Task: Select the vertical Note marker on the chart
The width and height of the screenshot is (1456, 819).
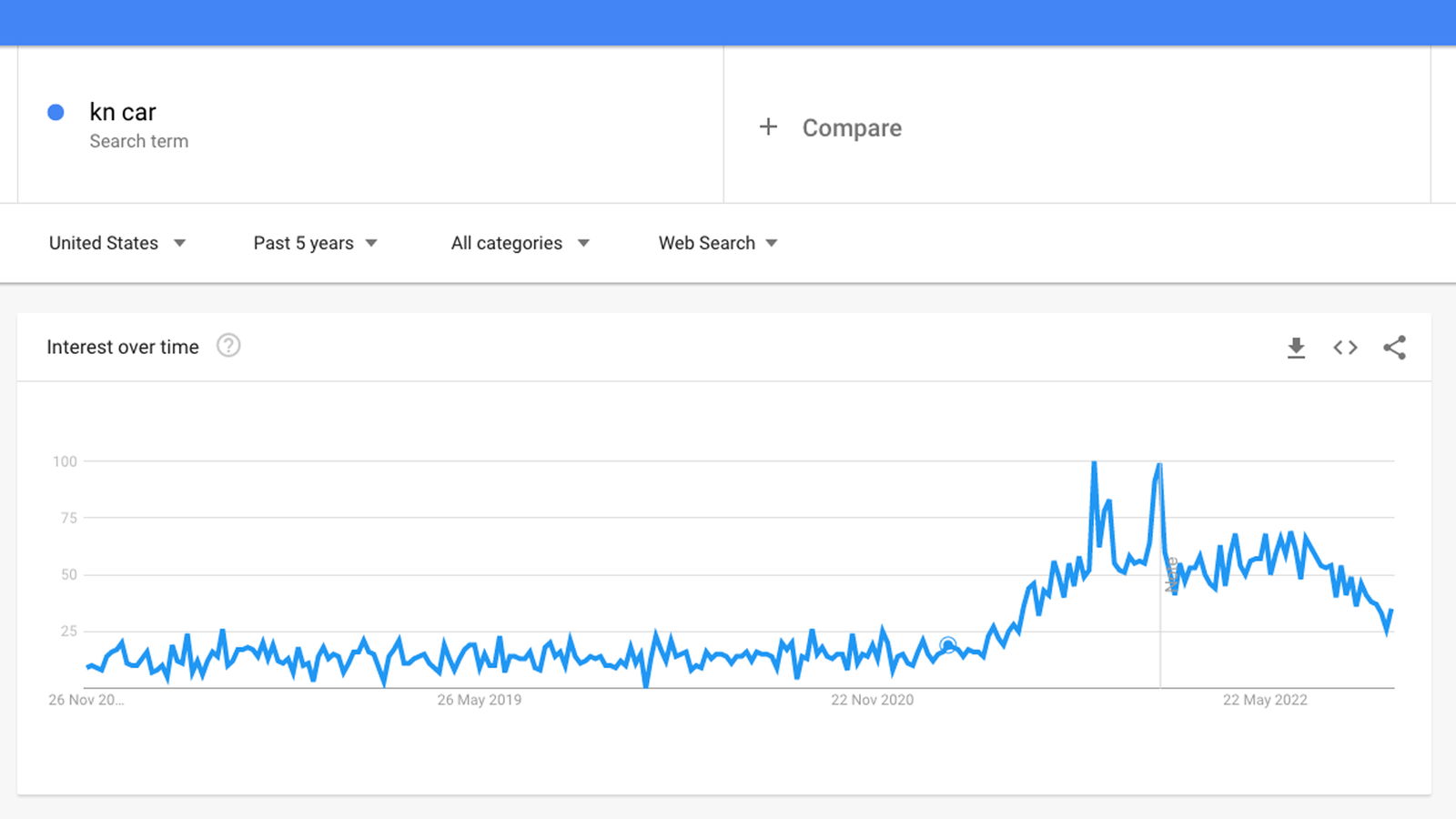Action: (x=1171, y=575)
